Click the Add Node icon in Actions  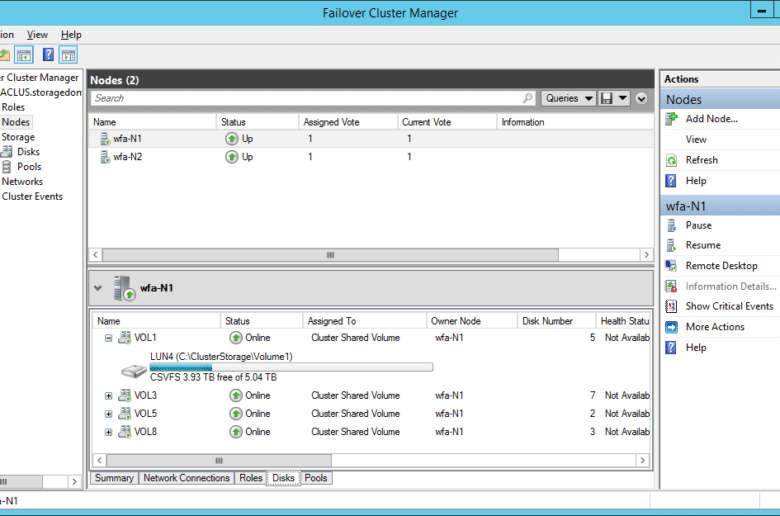tap(672, 119)
